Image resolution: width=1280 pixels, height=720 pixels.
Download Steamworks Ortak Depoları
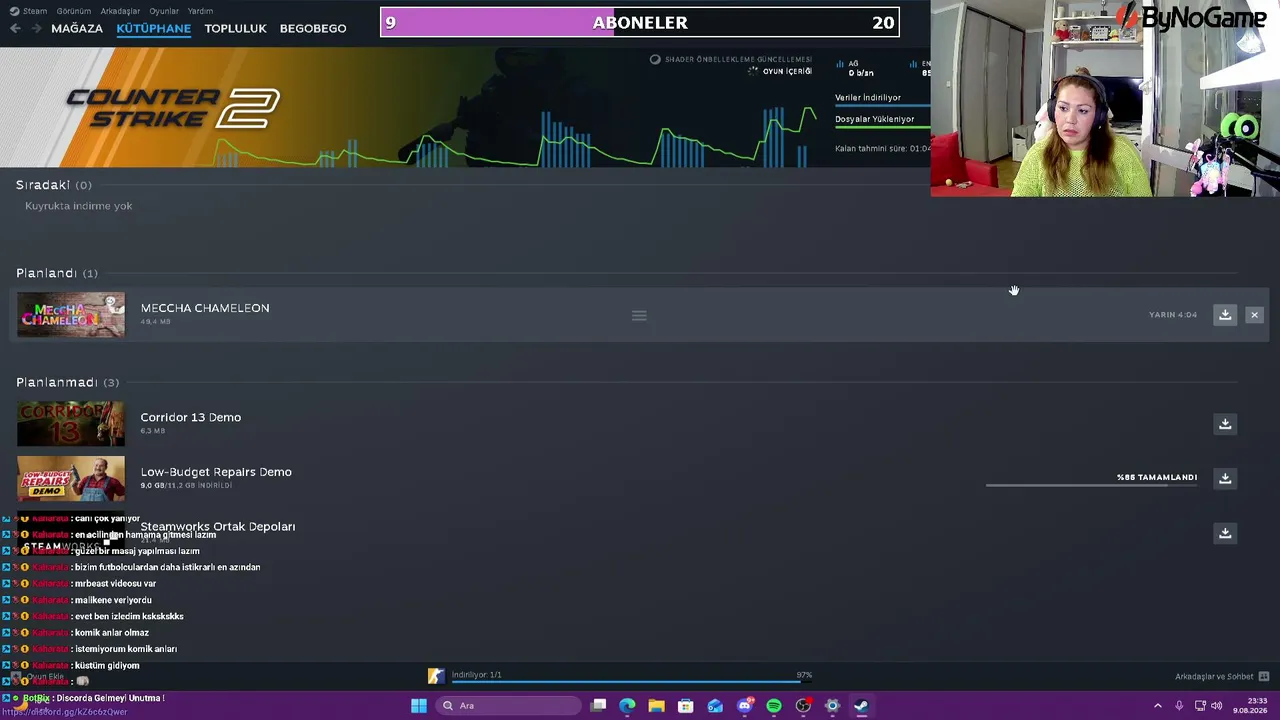tap(1225, 533)
